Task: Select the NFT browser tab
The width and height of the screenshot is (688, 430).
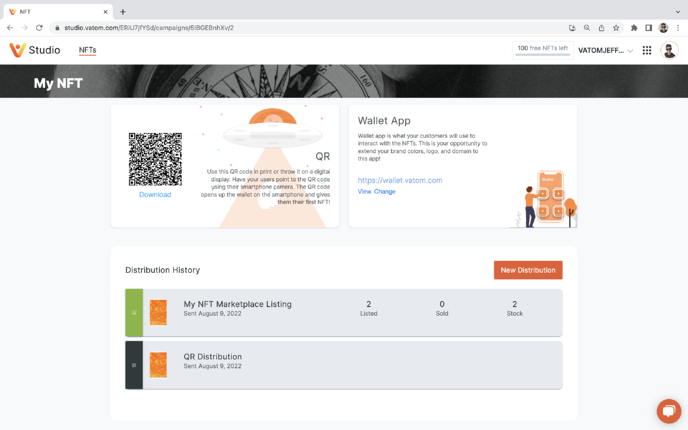Action: 58,12
